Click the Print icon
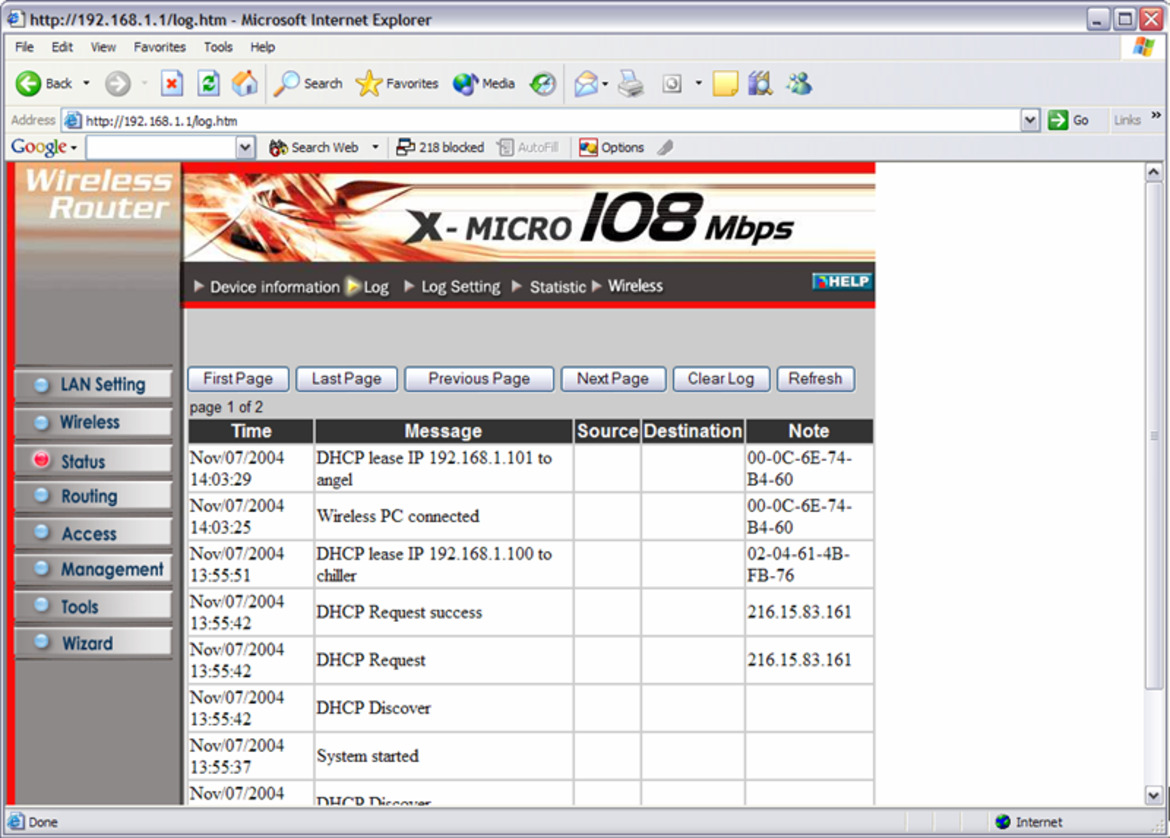 631,84
